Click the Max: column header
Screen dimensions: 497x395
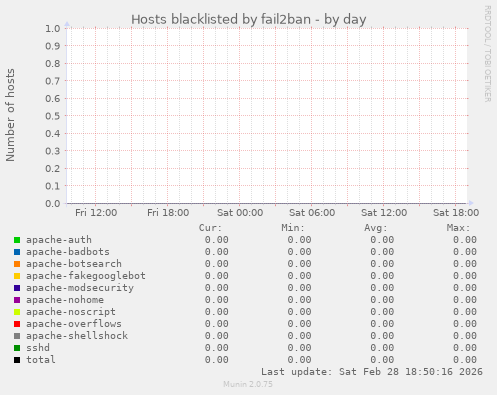tap(458, 228)
